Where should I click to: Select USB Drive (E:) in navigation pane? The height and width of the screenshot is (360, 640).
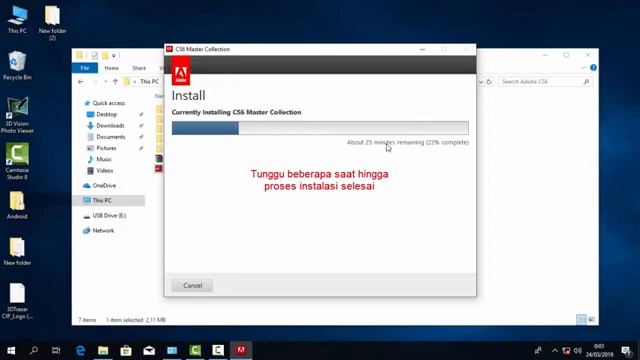[x=109, y=216]
